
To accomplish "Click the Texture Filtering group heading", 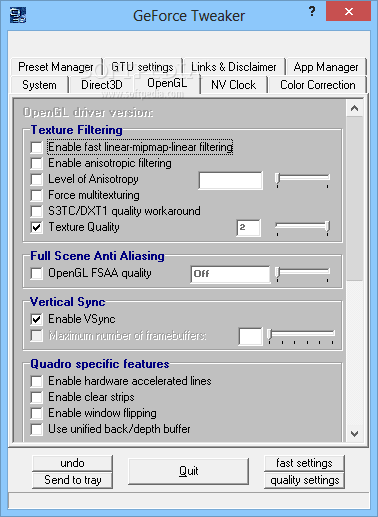I will click(x=76, y=130).
